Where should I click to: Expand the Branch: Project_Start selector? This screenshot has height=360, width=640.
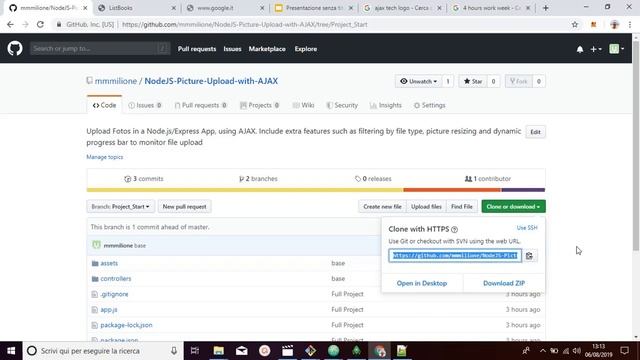coord(120,207)
